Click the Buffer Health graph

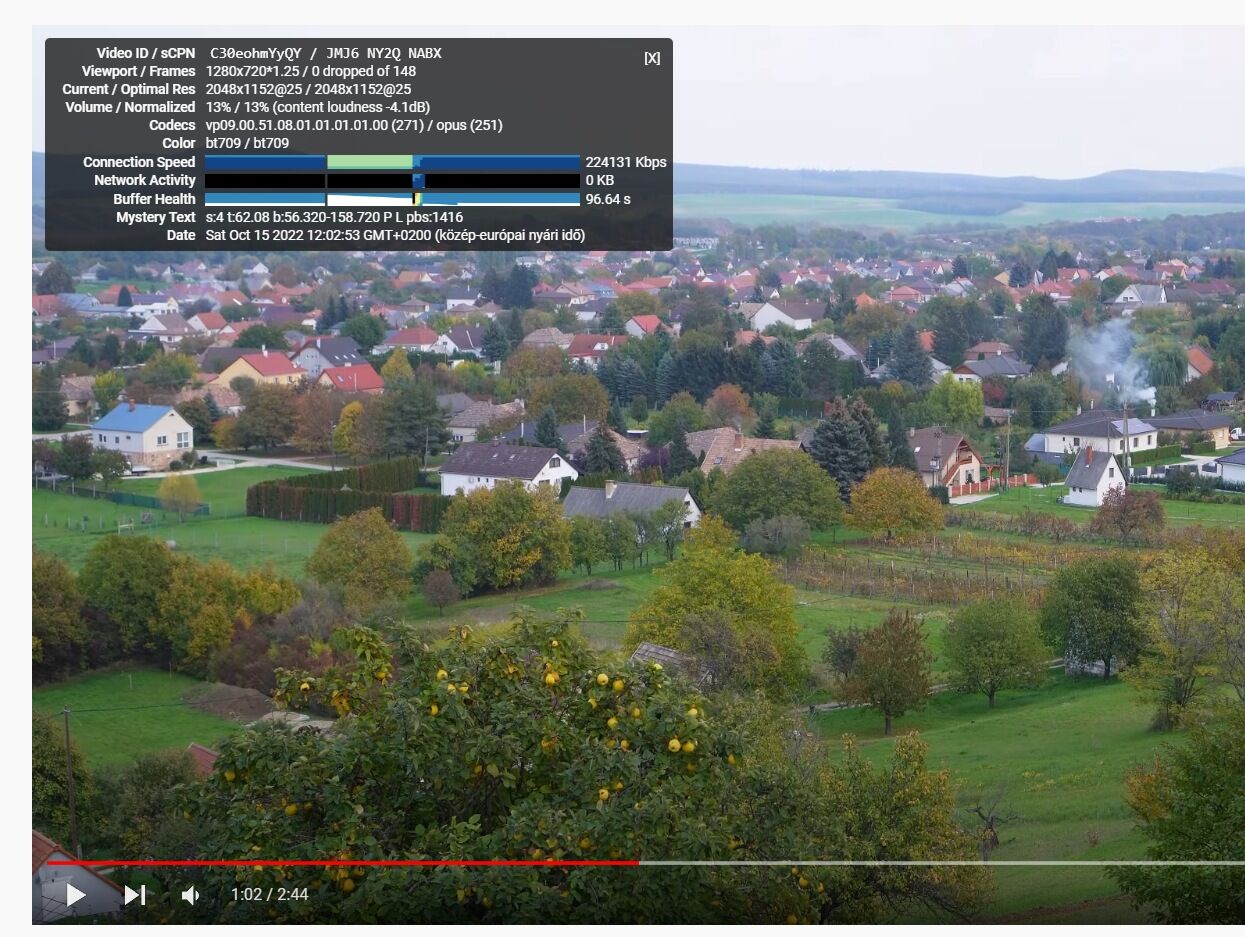point(392,199)
